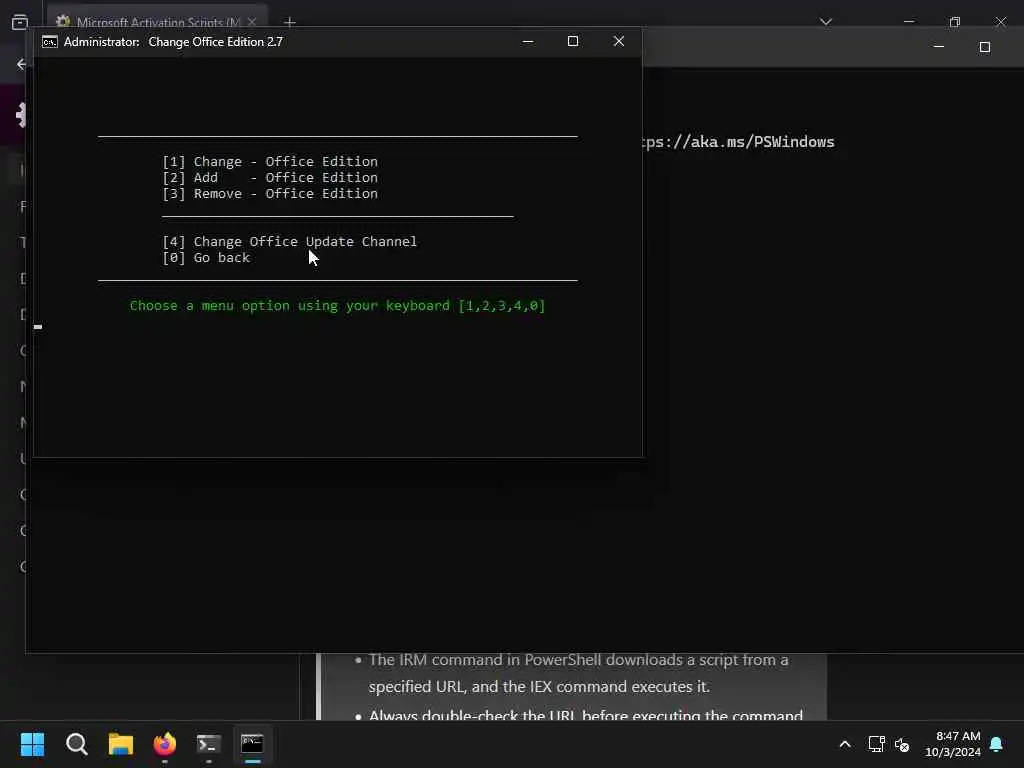Click the cmd icon in Change Office Edition title bar
1024x768 pixels.
pyautogui.click(x=50, y=42)
